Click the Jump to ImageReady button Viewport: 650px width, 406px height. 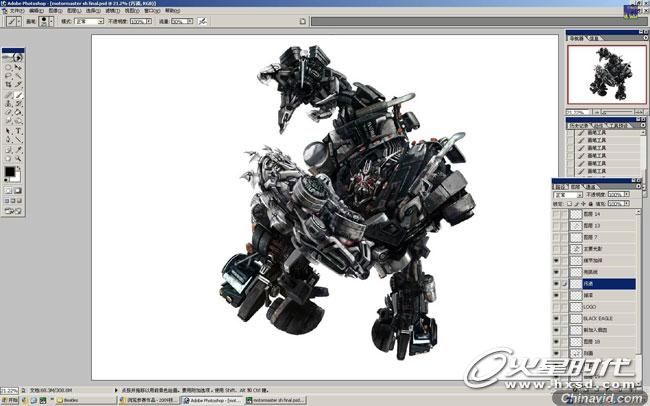click(x=13, y=211)
